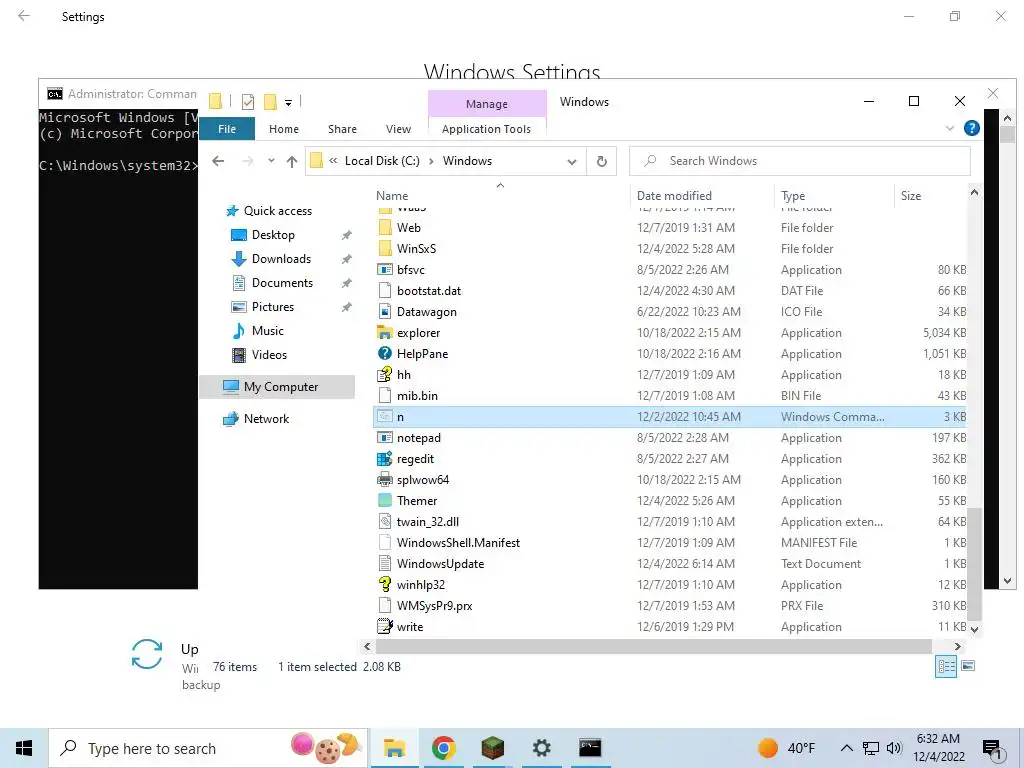The image size is (1024, 768).
Task: Select the Web folder icon
Action: 385,227
